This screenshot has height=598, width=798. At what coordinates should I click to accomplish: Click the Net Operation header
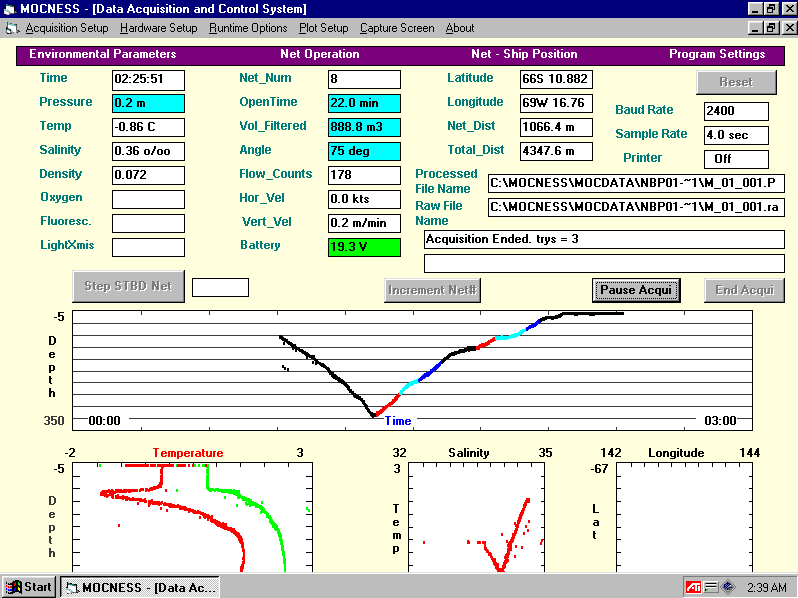tap(320, 54)
